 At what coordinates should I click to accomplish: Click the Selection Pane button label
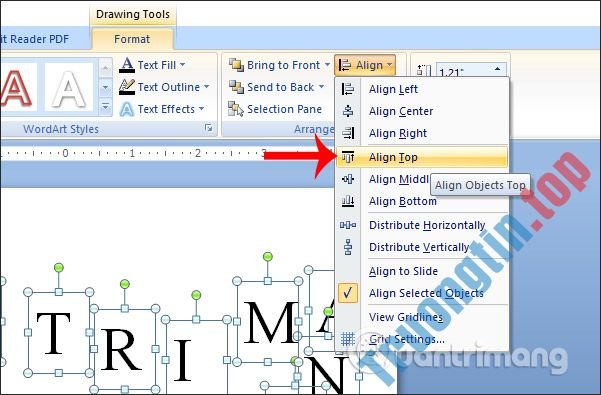[284, 109]
